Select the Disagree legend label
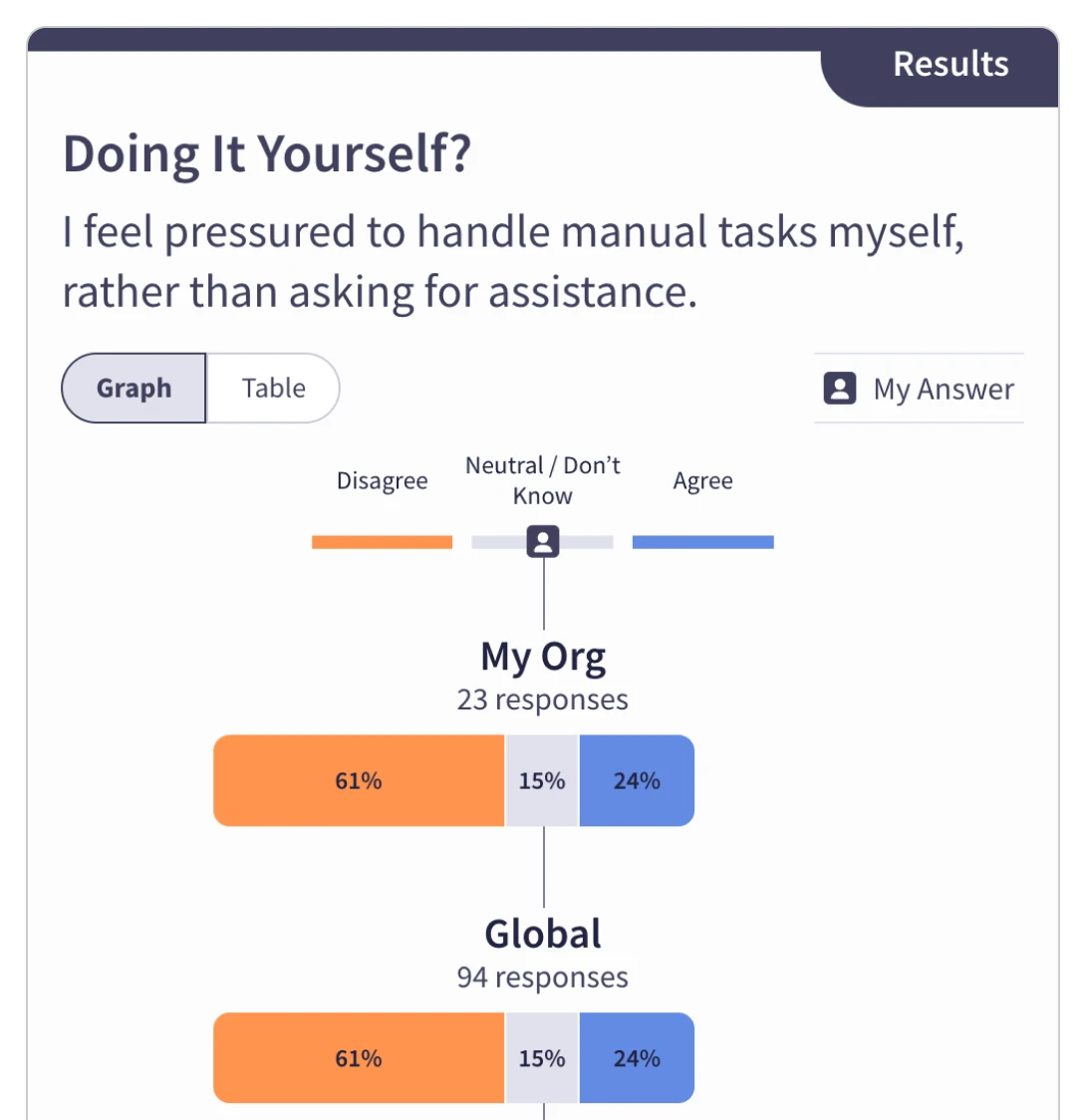 [x=382, y=481]
